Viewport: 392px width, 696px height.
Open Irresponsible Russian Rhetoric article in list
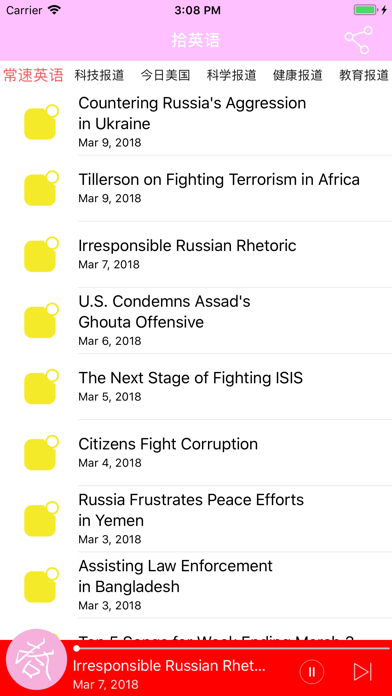235,254
